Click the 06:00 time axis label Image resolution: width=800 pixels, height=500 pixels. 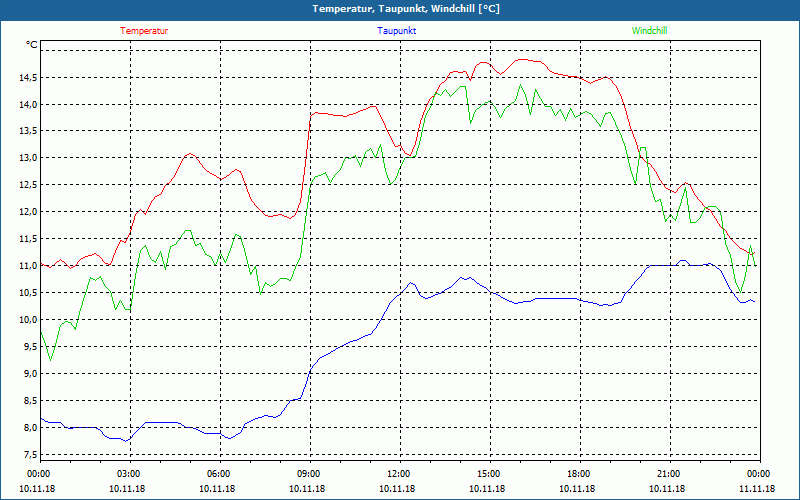click(218, 474)
